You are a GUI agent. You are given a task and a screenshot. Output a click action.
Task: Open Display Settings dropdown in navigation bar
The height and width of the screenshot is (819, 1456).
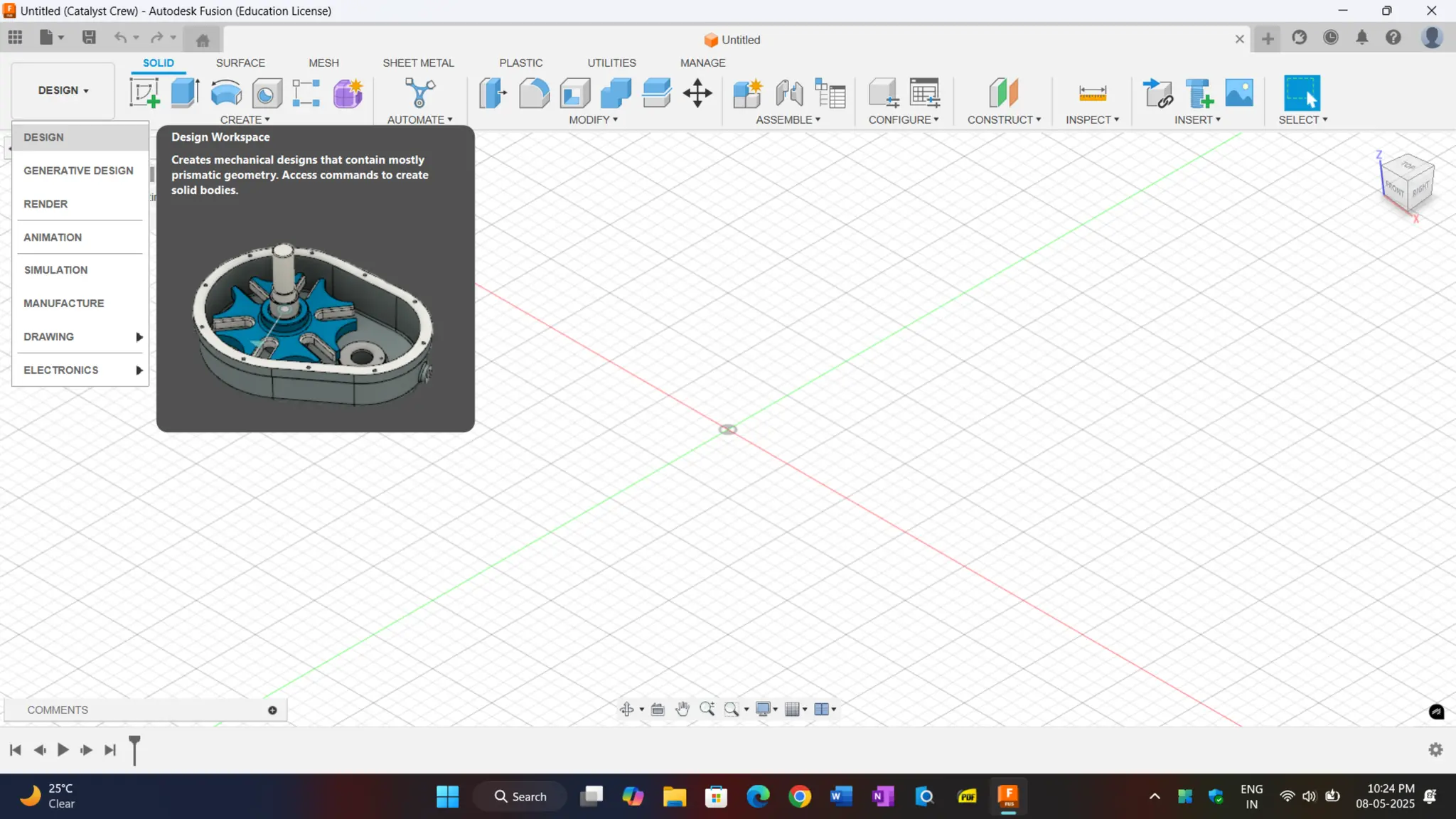click(766, 710)
